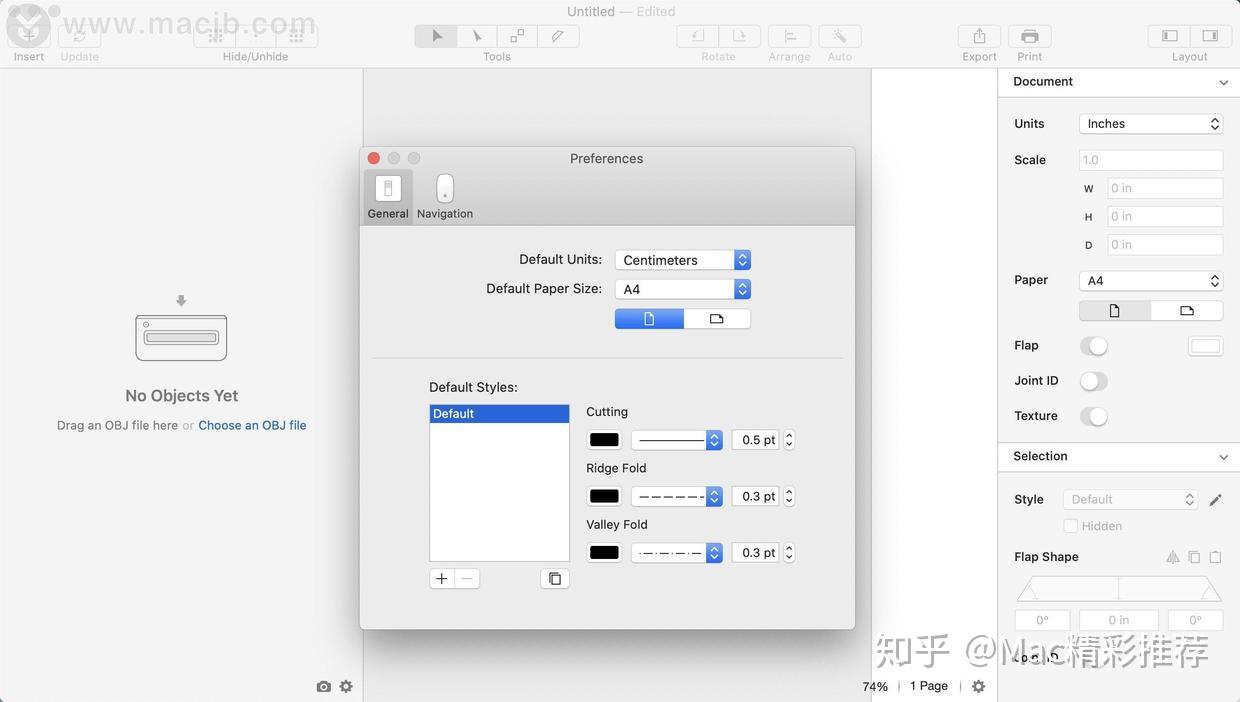The width and height of the screenshot is (1240, 702).
Task: Enable the Joint ID toggle
Action: [1093, 381]
